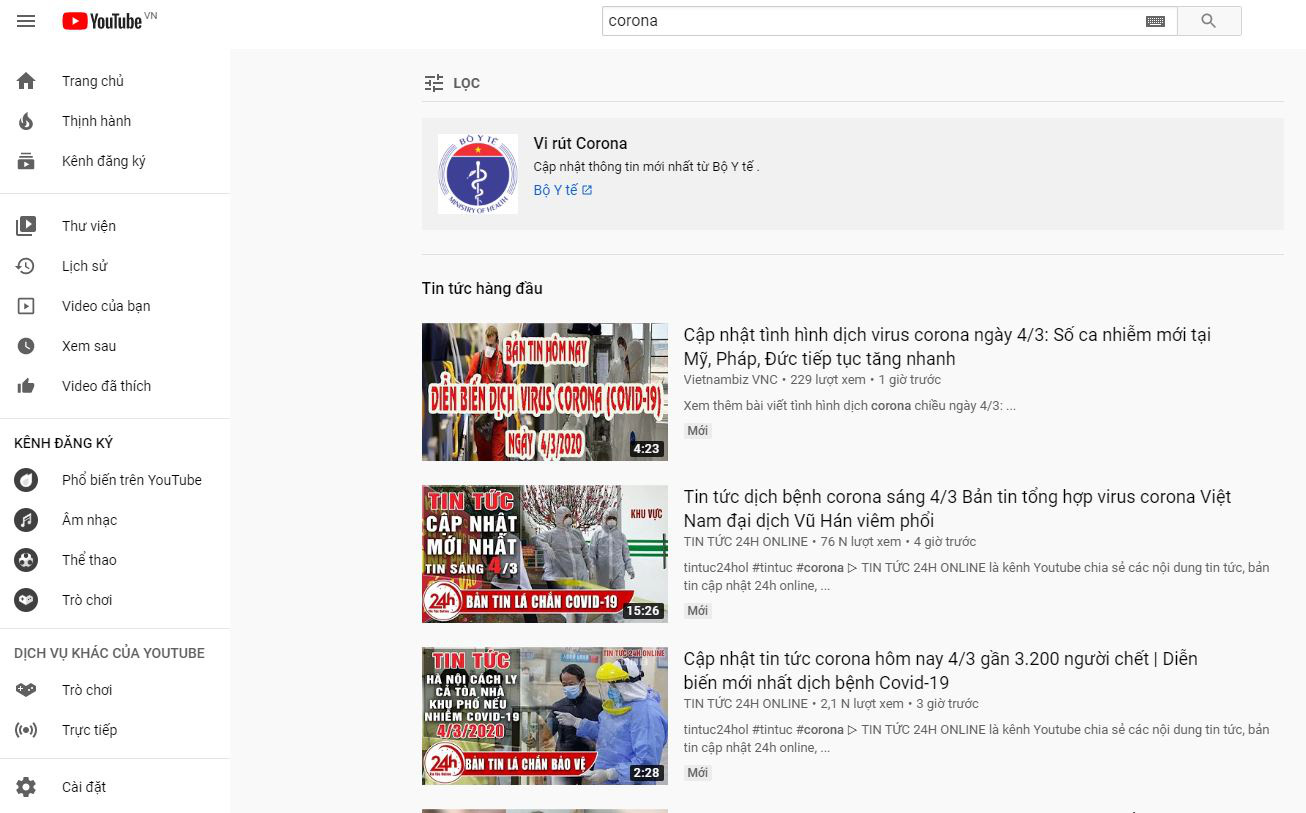
Task: Click the text "229 lượt xem"
Action: point(828,380)
